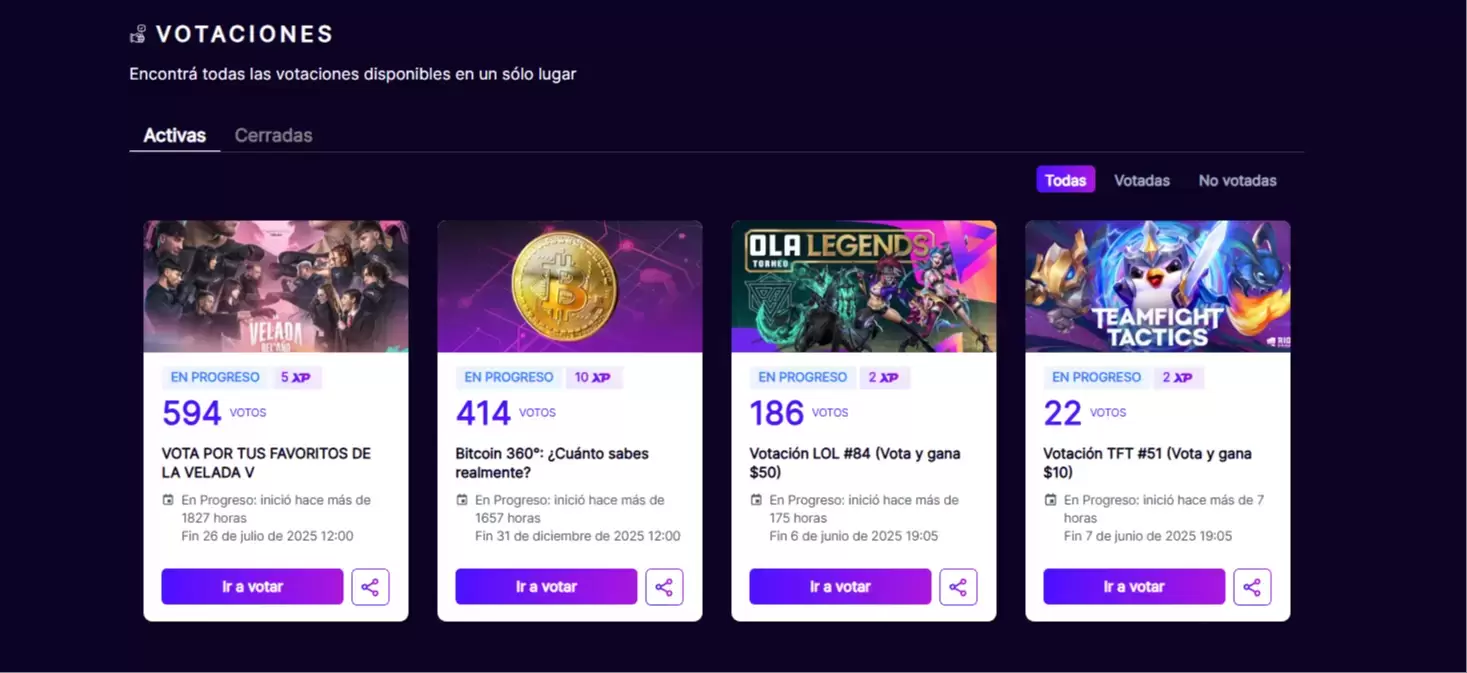Share the La Velada V voting card
The image size is (1467, 673).
370,587
